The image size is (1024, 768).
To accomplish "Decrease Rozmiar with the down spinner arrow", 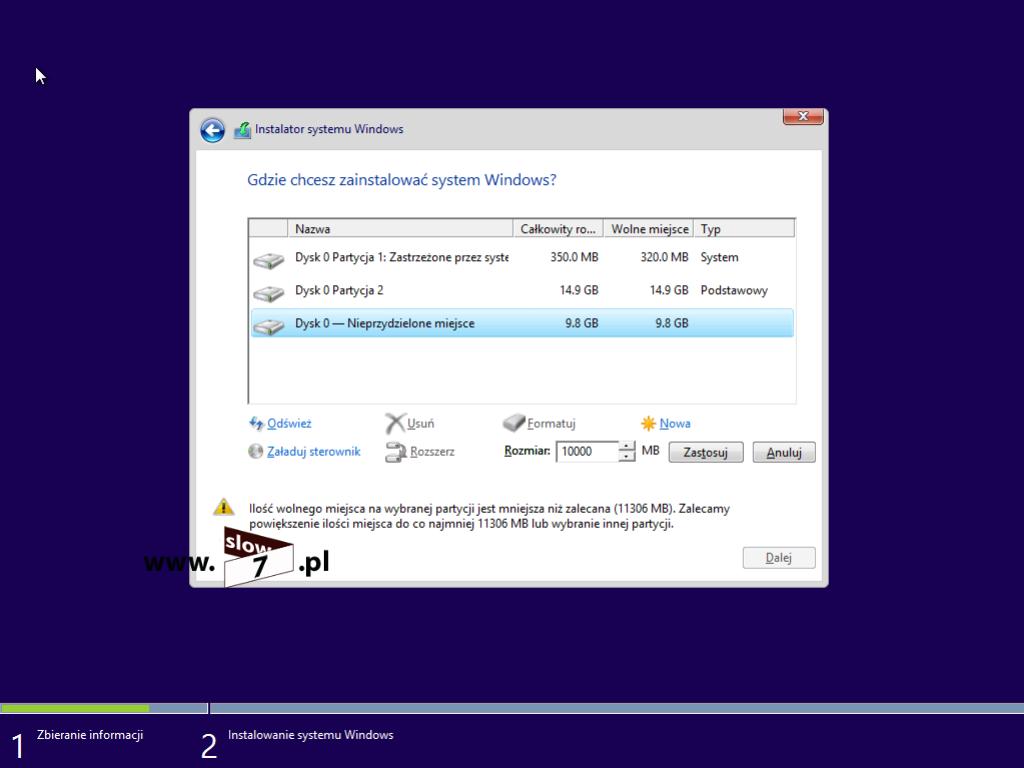I will (626, 456).
